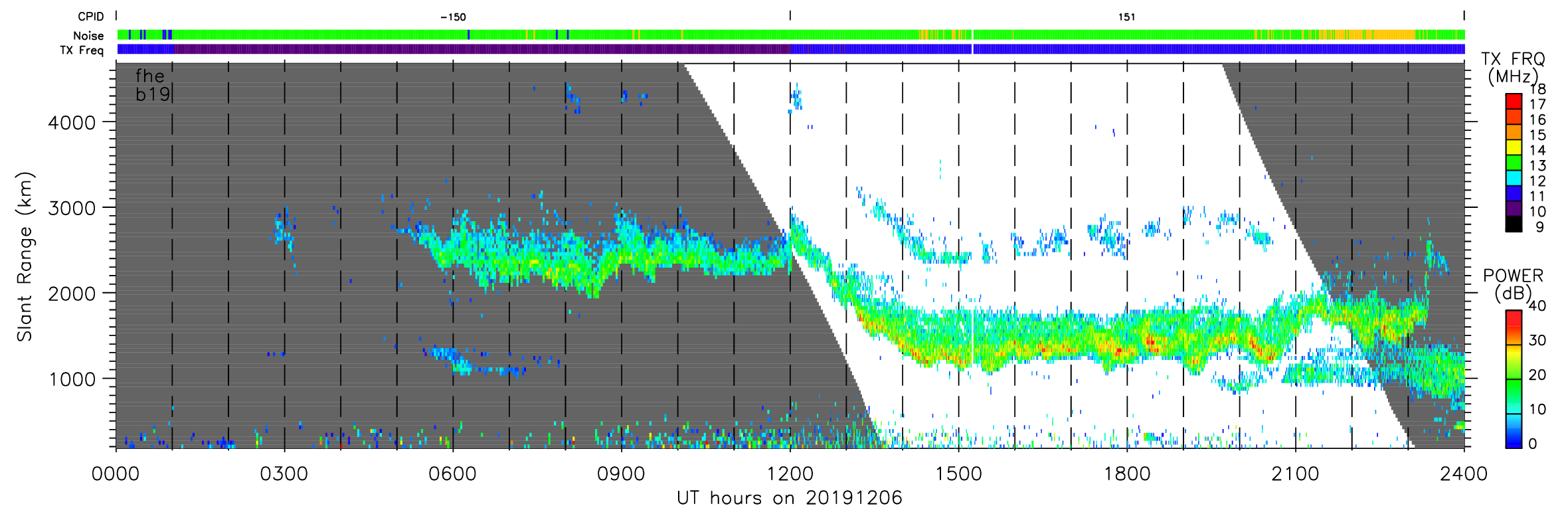The width and height of the screenshot is (1568, 522).
Task: Click the 0300 time axis label
Action: click(x=284, y=474)
